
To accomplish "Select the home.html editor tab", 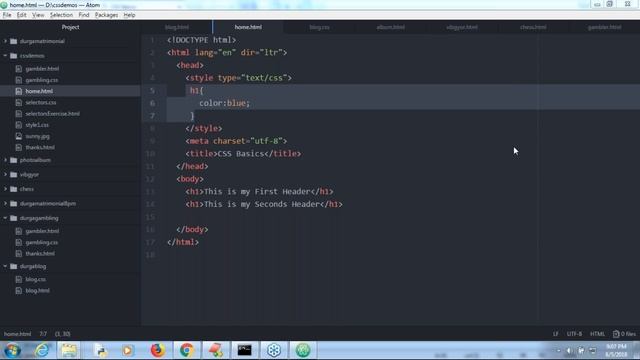I will pos(248,27).
